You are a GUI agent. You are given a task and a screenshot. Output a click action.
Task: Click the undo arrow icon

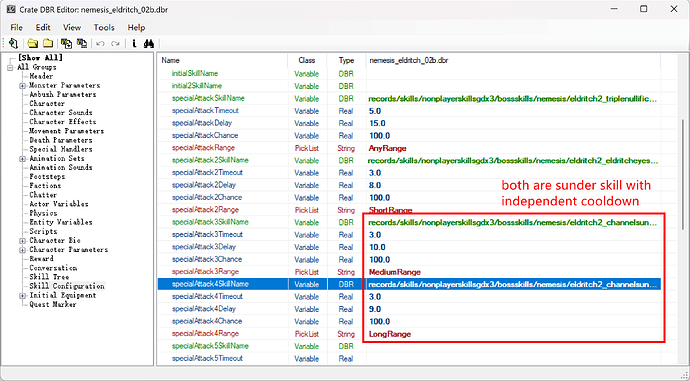pos(100,44)
